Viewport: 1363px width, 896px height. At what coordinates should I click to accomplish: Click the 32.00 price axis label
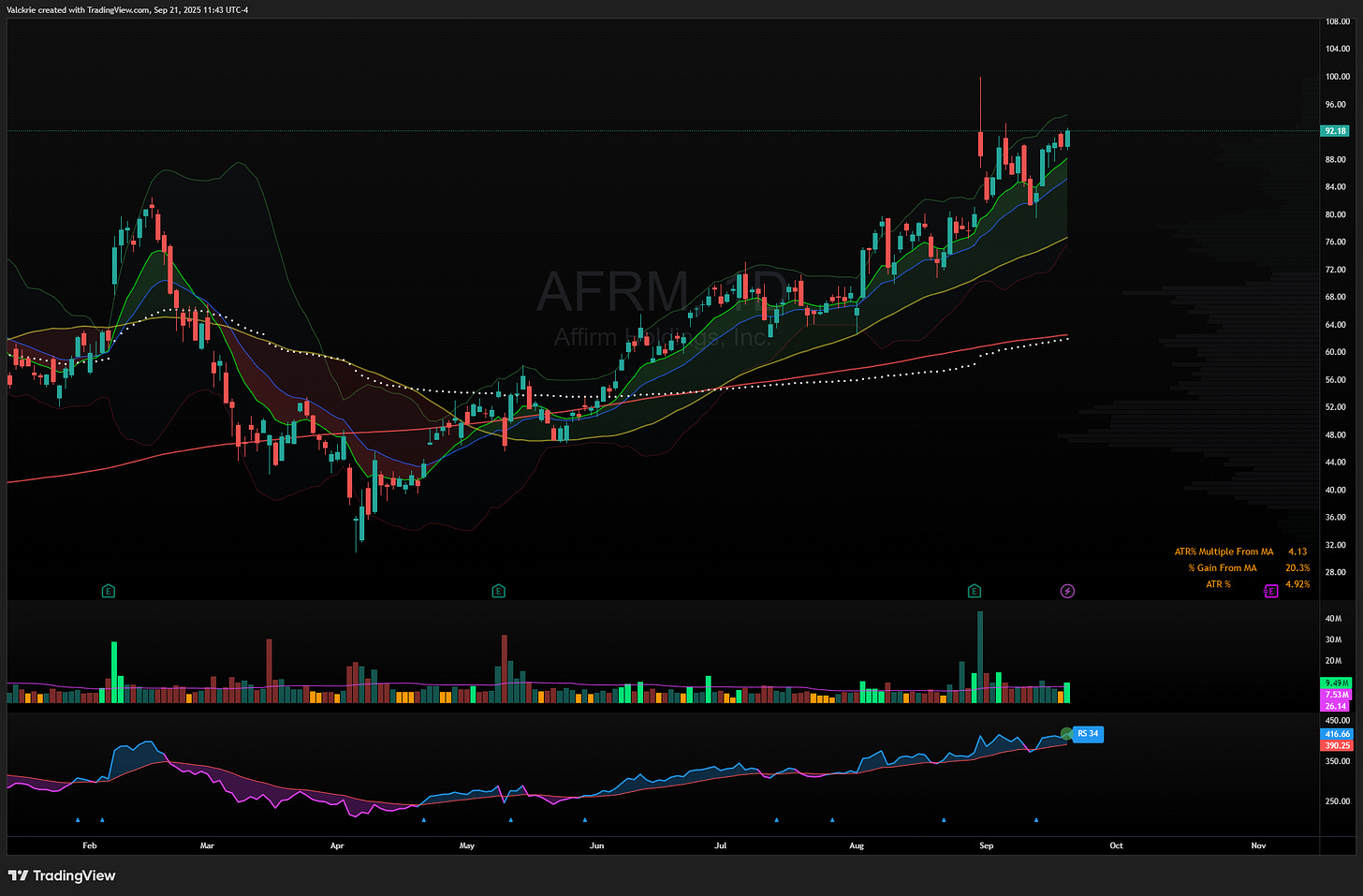coord(1336,545)
